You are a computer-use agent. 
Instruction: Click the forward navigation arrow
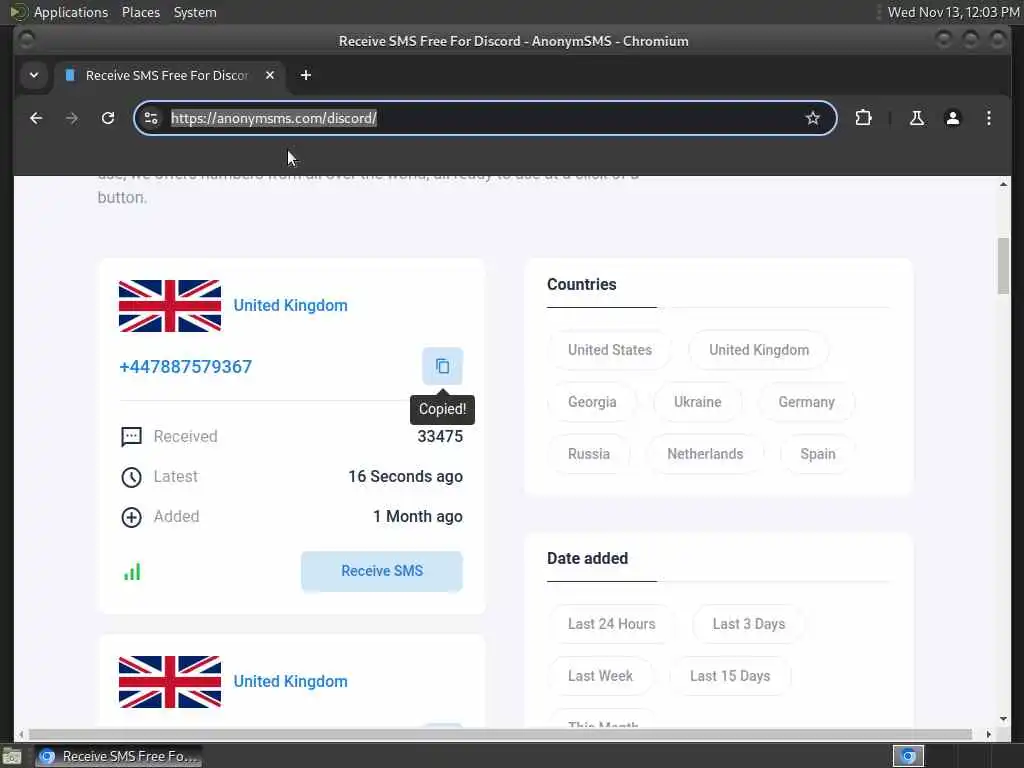pos(72,118)
